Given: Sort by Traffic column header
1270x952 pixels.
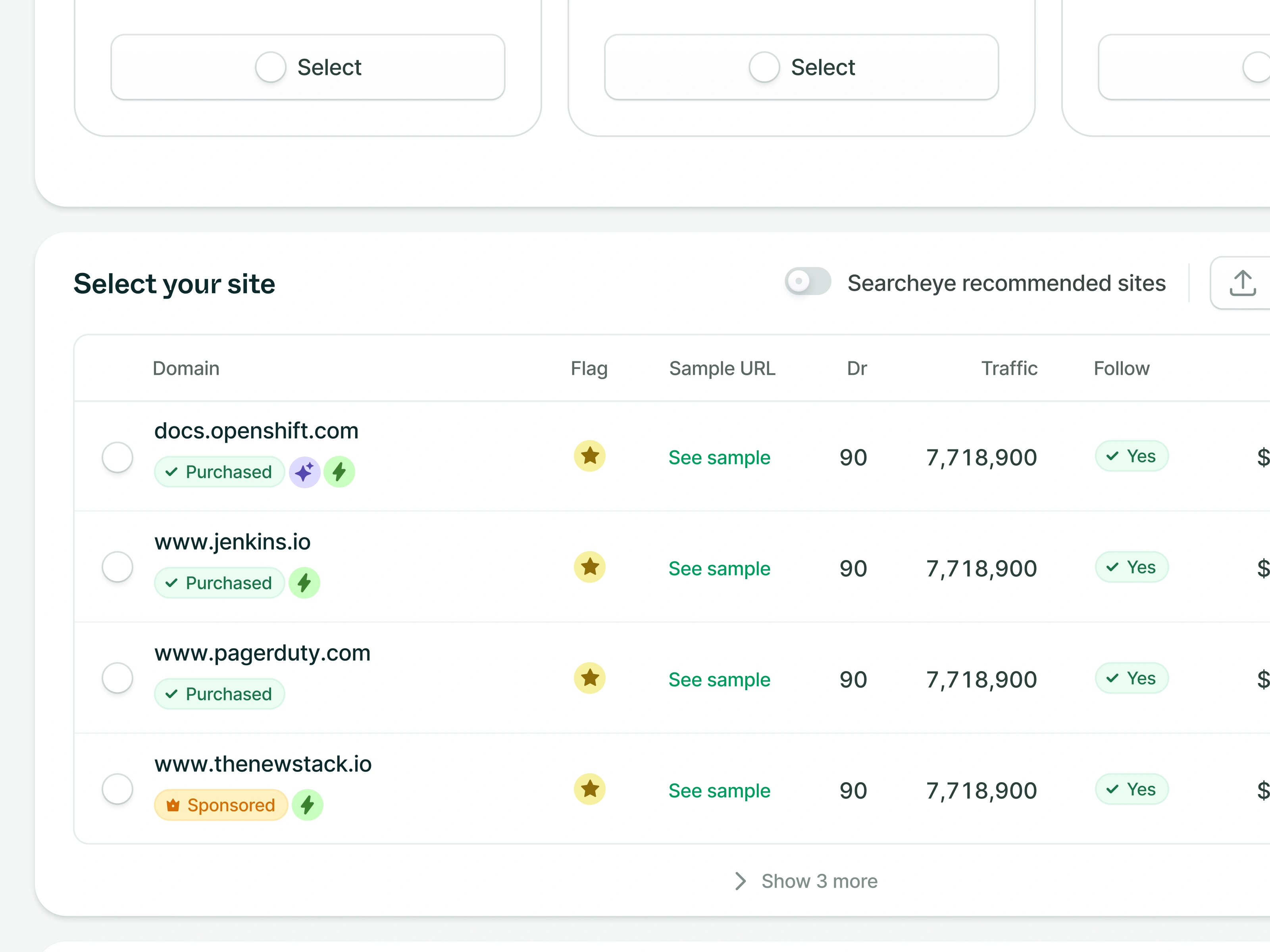Looking at the screenshot, I should click(x=1009, y=369).
